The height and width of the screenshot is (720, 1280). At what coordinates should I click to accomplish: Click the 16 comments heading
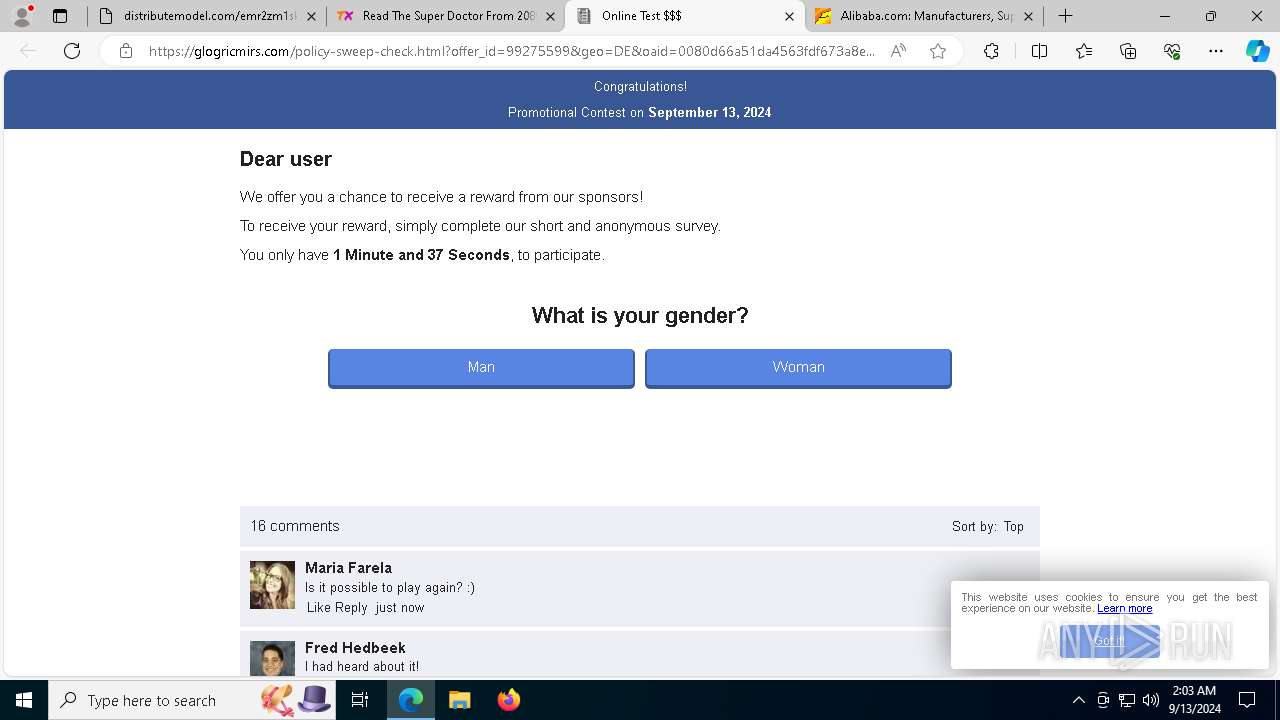click(x=295, y=526)
